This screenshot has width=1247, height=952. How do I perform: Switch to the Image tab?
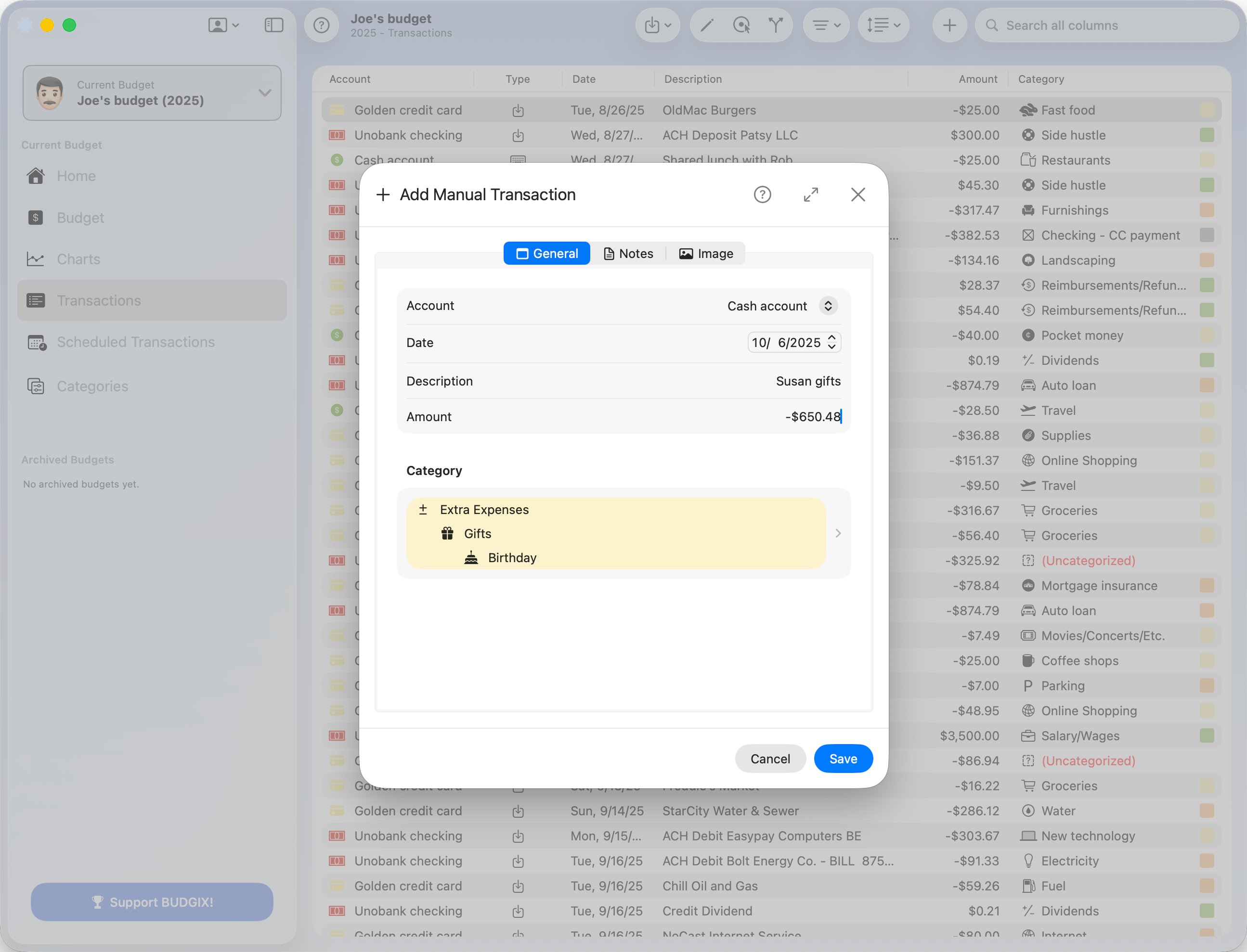pos(706,253)
